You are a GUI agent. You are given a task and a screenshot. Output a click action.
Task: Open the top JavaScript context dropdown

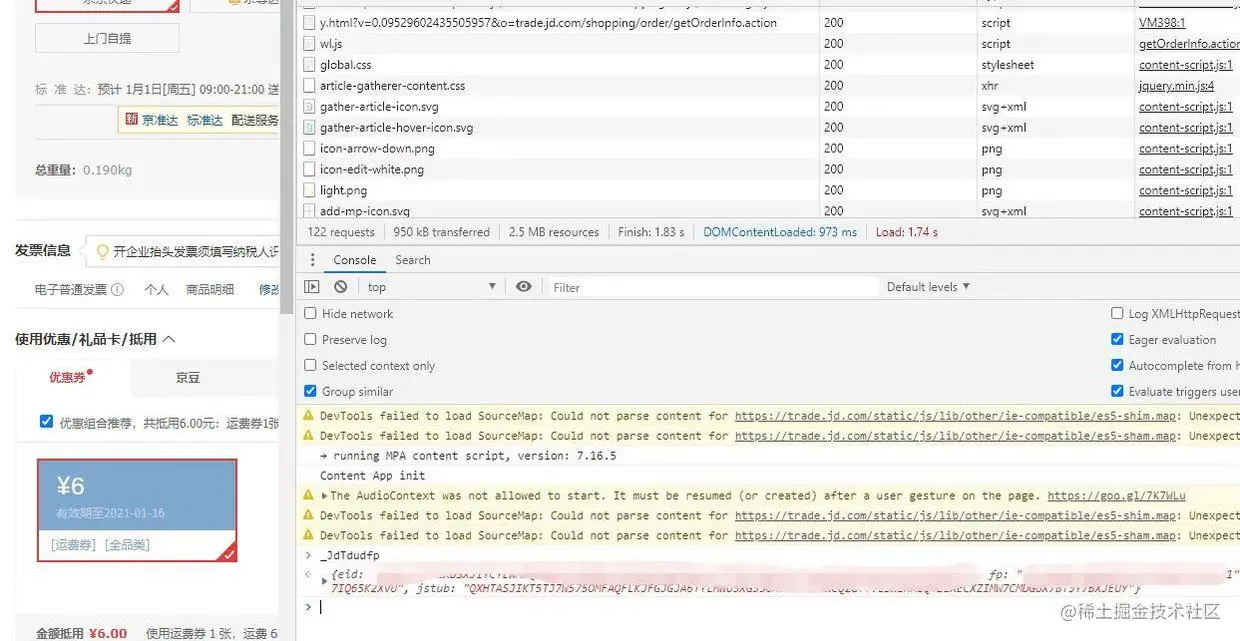431,287
